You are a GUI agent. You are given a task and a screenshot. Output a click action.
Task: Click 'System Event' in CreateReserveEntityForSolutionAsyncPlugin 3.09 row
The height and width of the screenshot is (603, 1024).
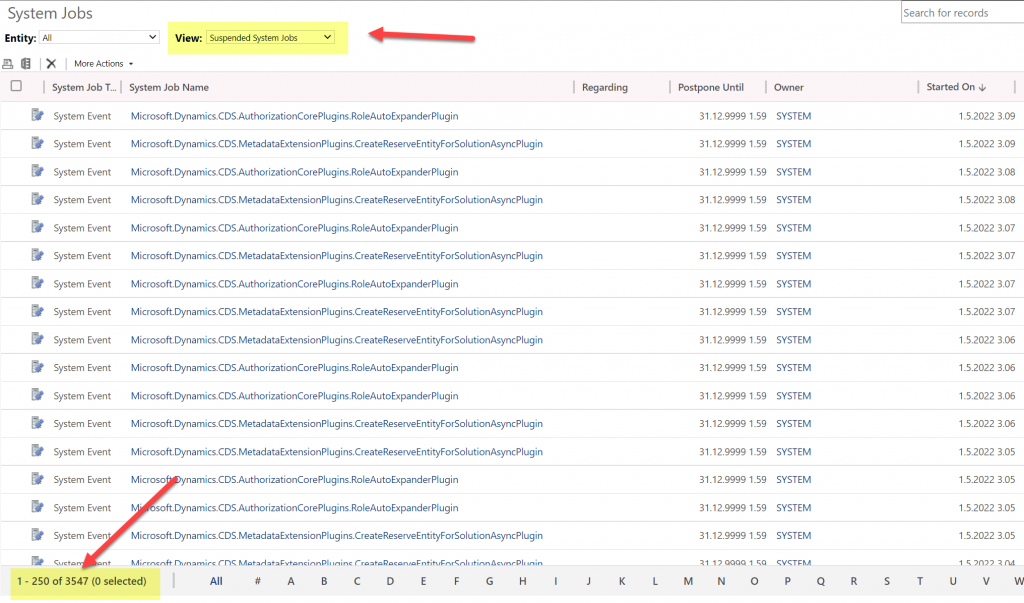click(82, 144)
